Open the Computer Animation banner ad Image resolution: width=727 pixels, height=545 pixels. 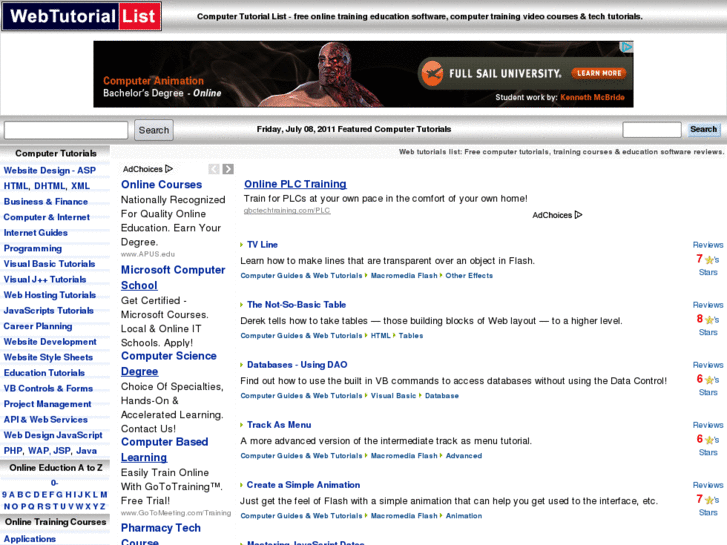click(363, 74)
